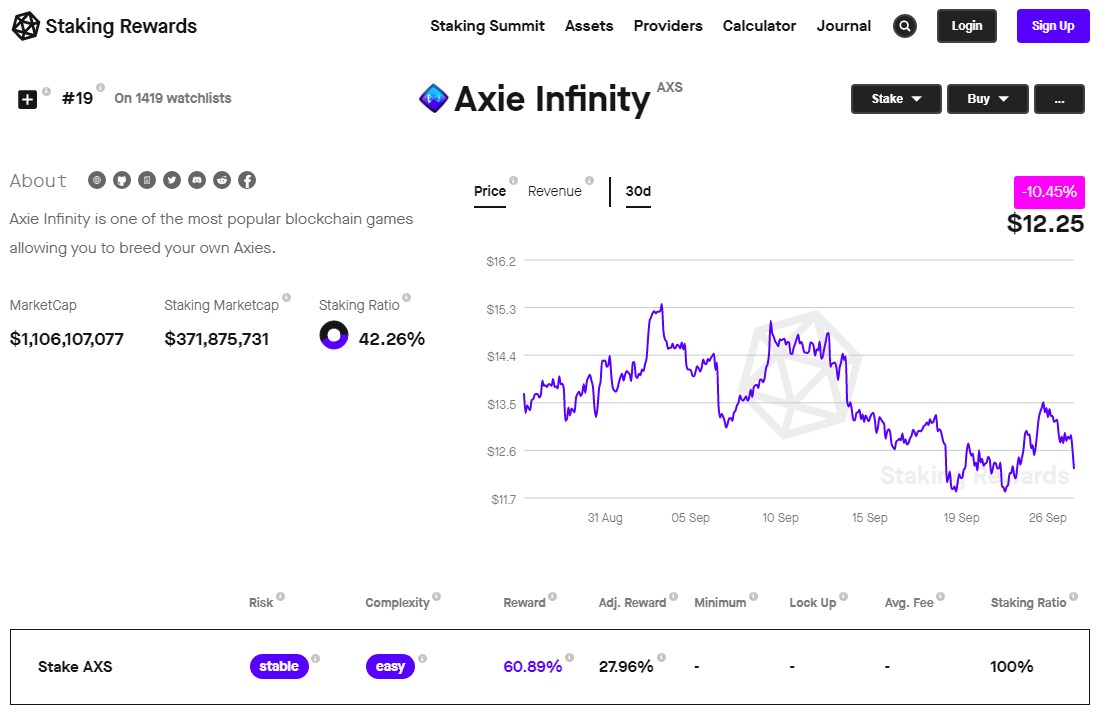The height and width of the screenshot is (711, 1098).
Task: Click info icon beside About-section Staking Ratio
Action: (407, 297)
